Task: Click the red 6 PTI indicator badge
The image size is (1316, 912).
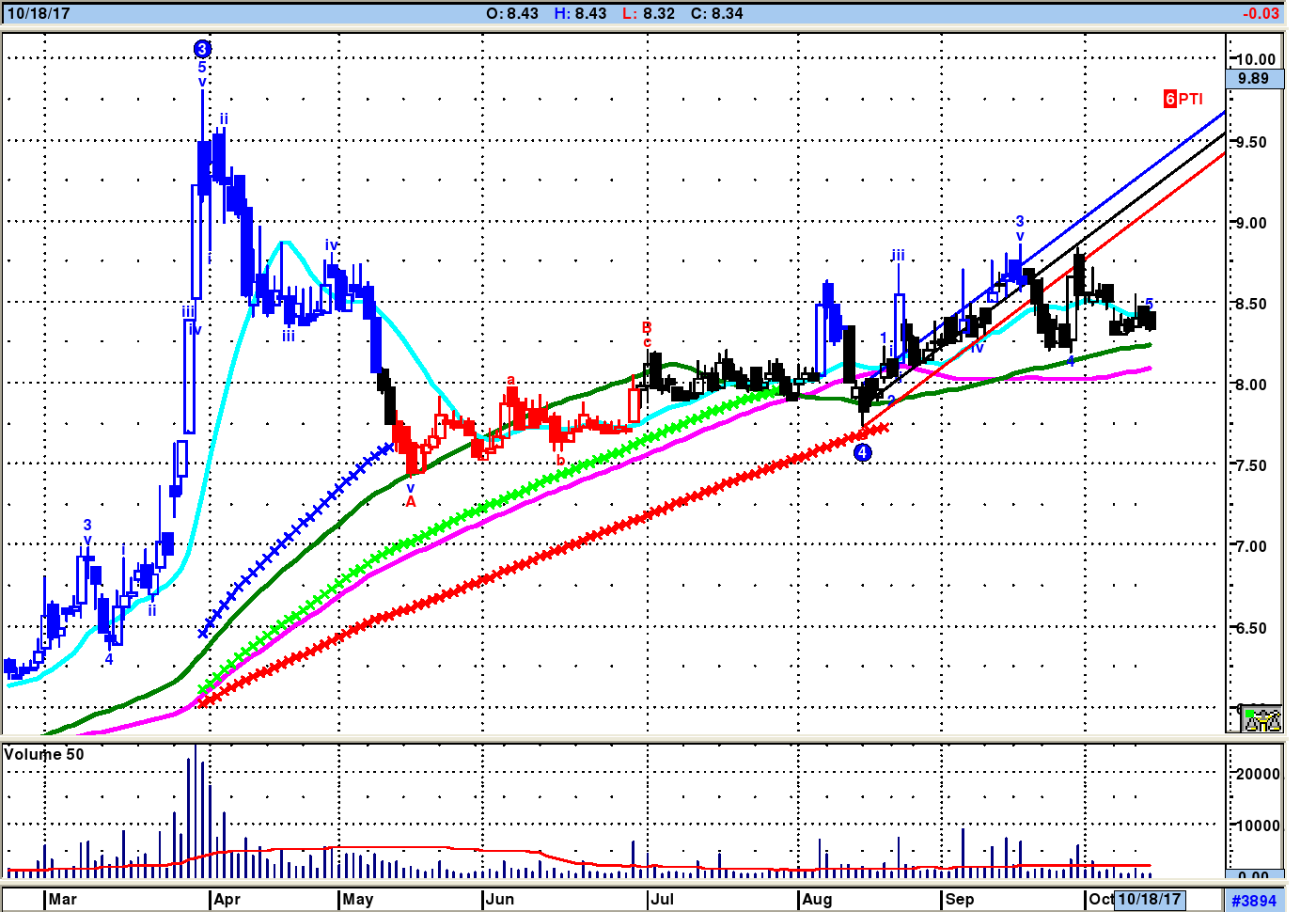Action: [1183, 99]
